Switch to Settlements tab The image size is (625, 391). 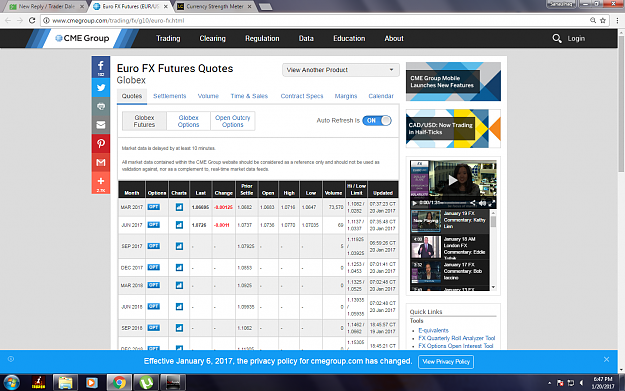tap(170, 96)
